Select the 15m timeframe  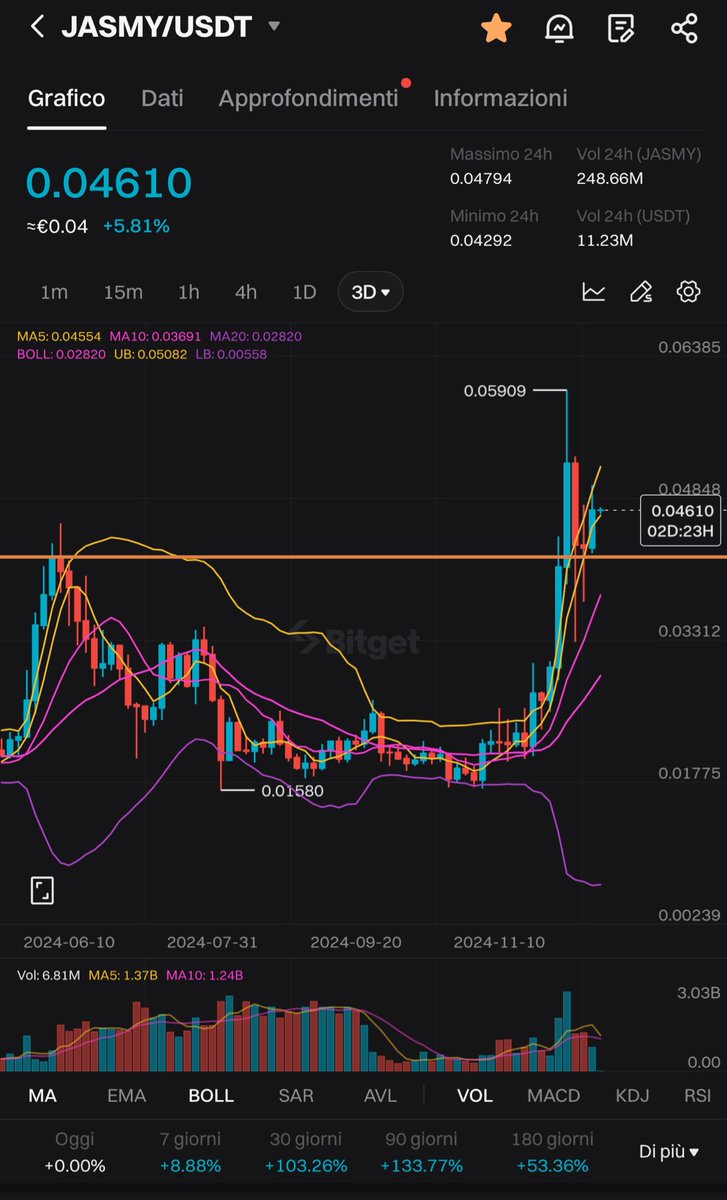coord(123,292)
